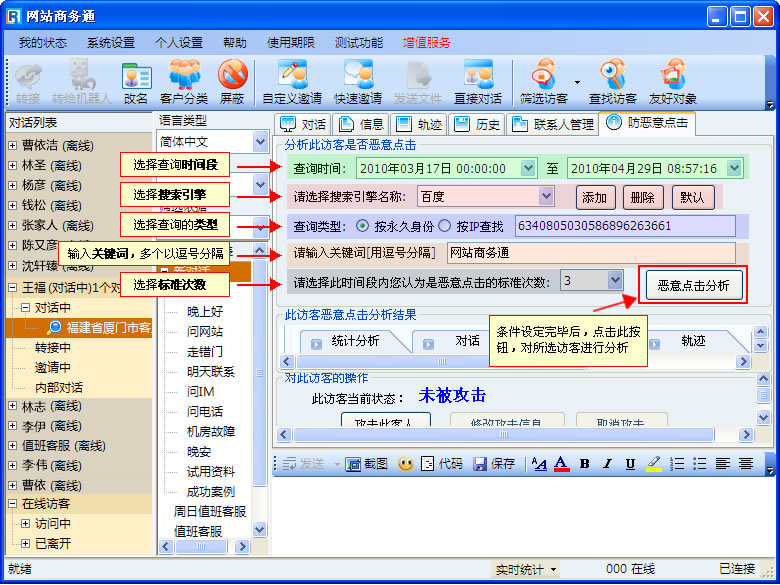This screenshot has width=780, height=585.
Task: Select 晚上好 quick reply item
Action: 204,312
